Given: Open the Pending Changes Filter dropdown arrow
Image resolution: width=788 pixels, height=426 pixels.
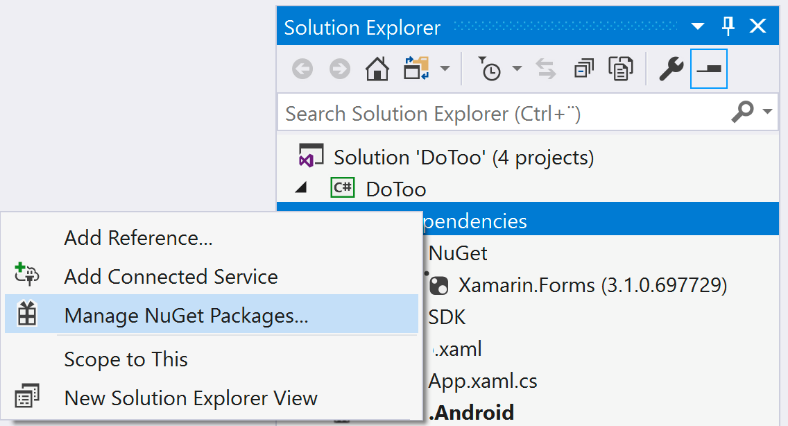Looking at the screenshot, I should pos(517,68).
